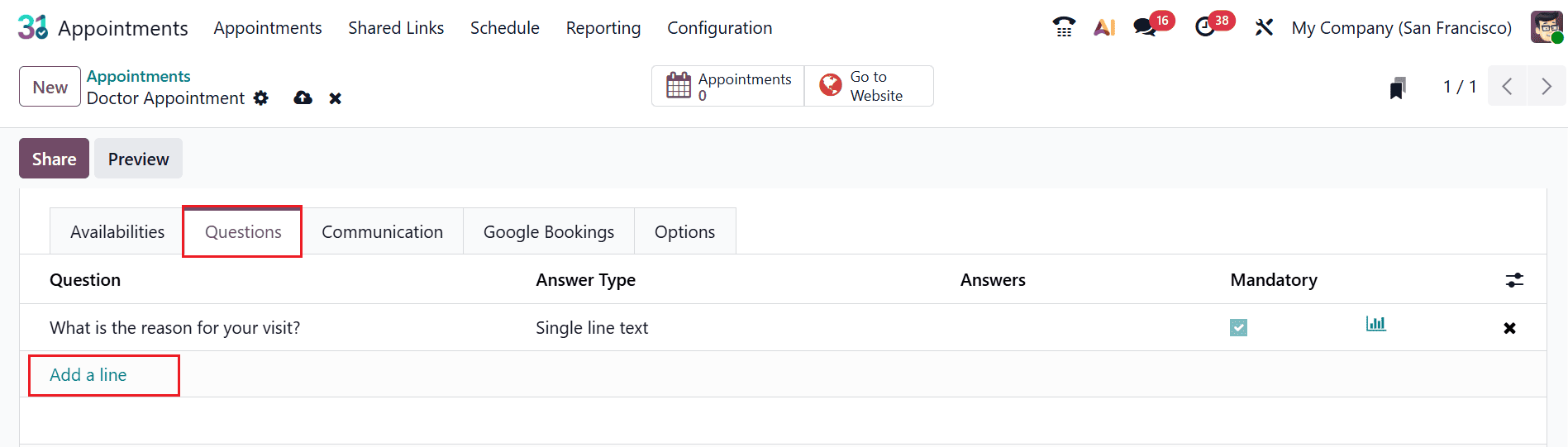The image size is (1568, 447).
Task: Open the Reporting menu
Action: click(x=603, y=28)
